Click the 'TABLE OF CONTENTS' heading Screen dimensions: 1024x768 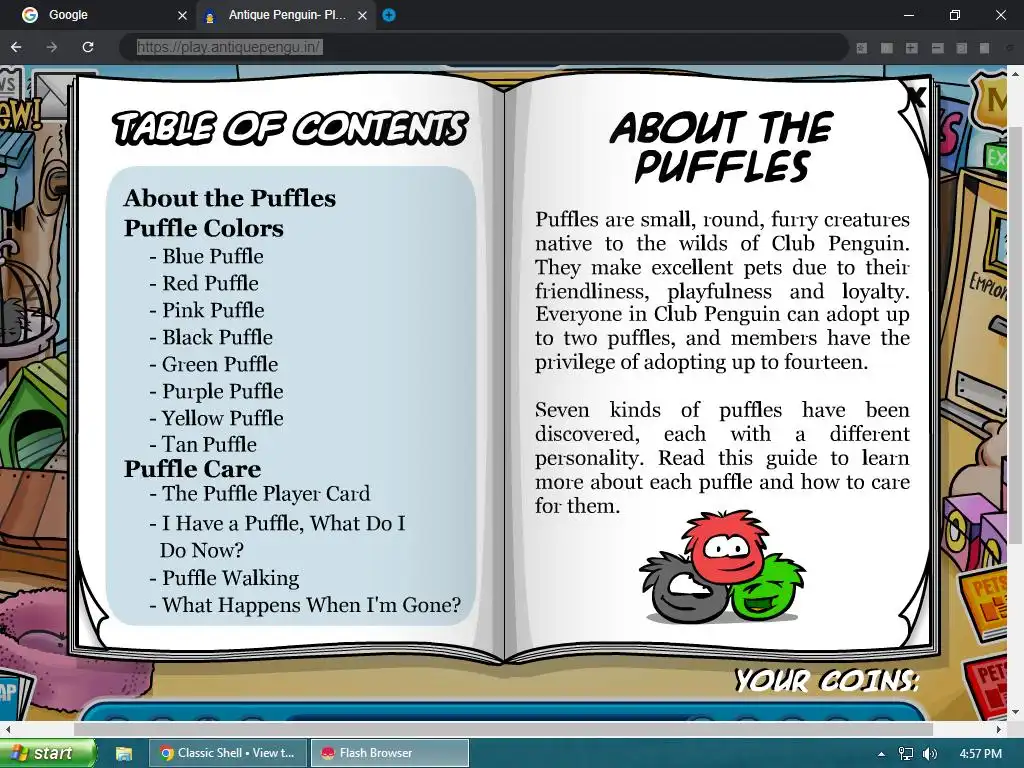tap(290, 128)
